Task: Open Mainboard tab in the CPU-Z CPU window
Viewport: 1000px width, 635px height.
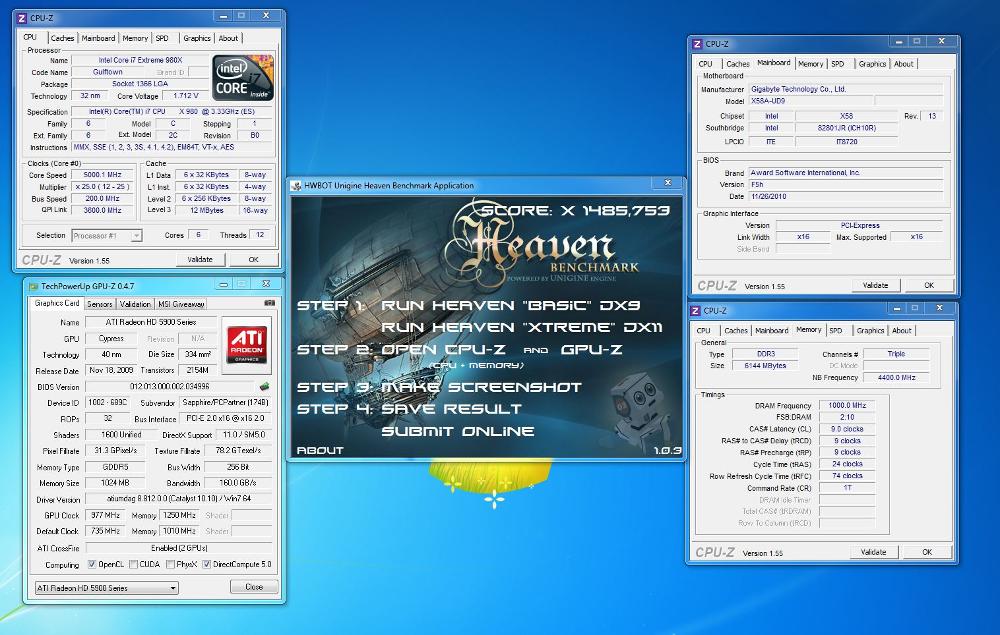Action: (x=98, y=38)
